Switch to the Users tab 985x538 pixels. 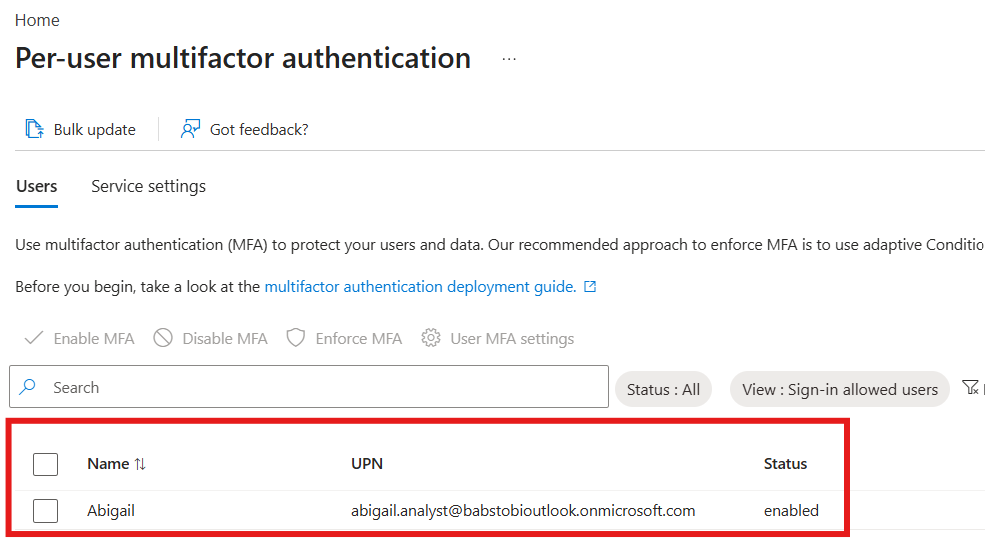(36, 187)
